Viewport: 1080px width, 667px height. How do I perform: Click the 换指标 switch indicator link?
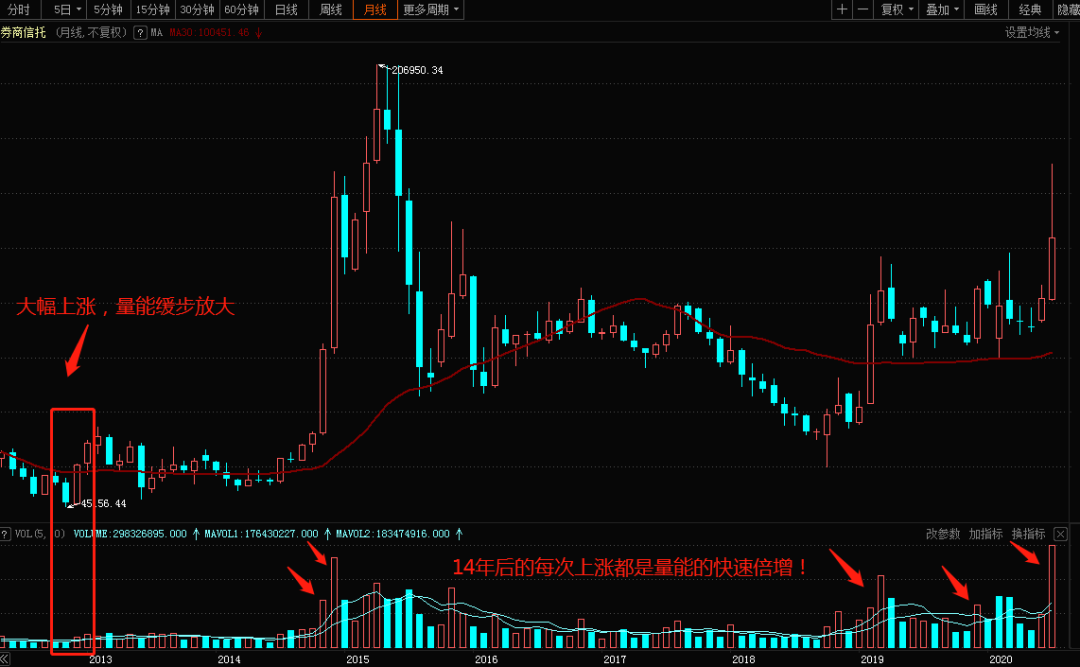pyautogui.click(x=1028, y=534)
